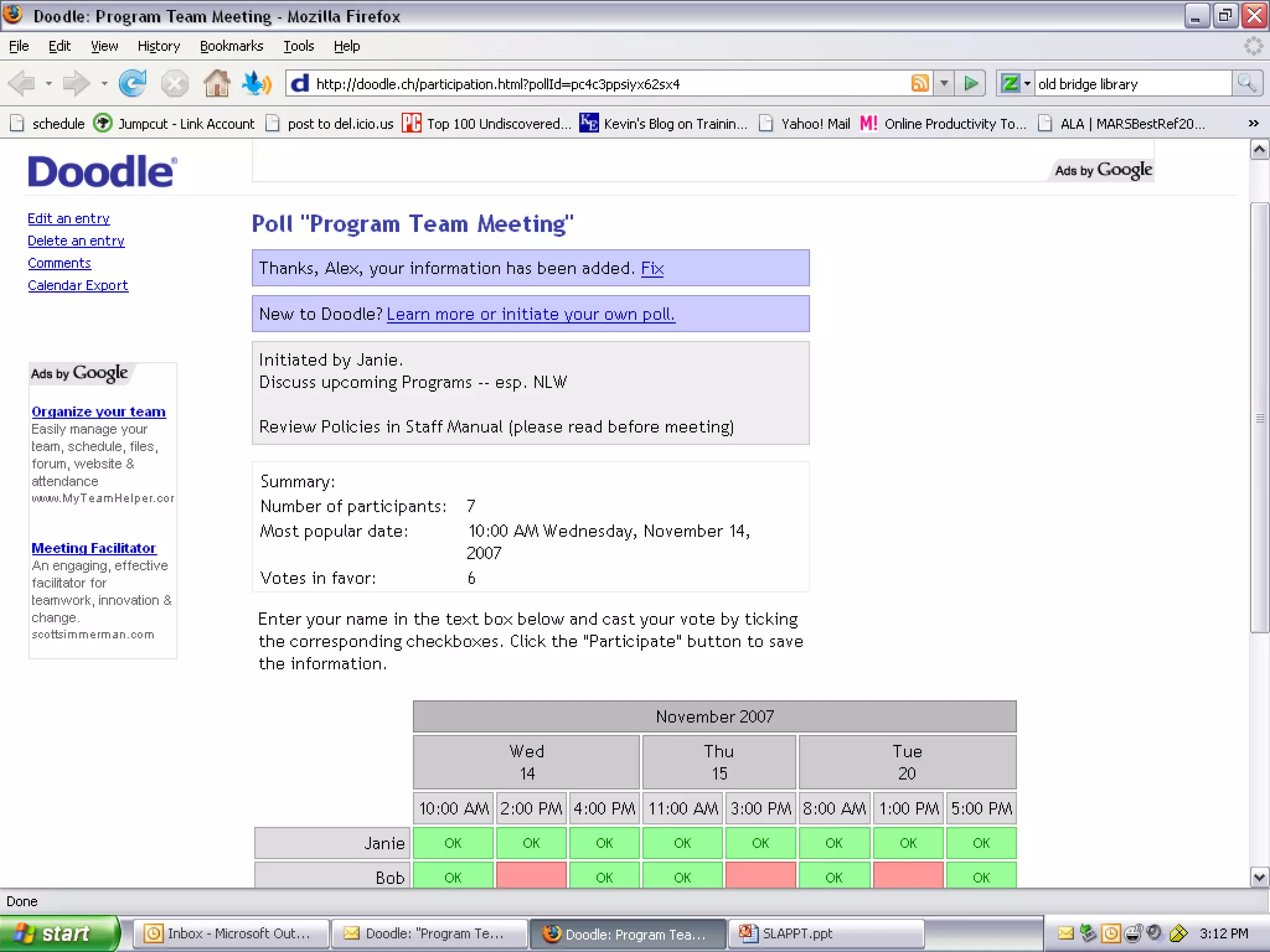This screenshot has width=1270, height=952.
Task: Click the green Go arrow icon
Action: point(971,83)
